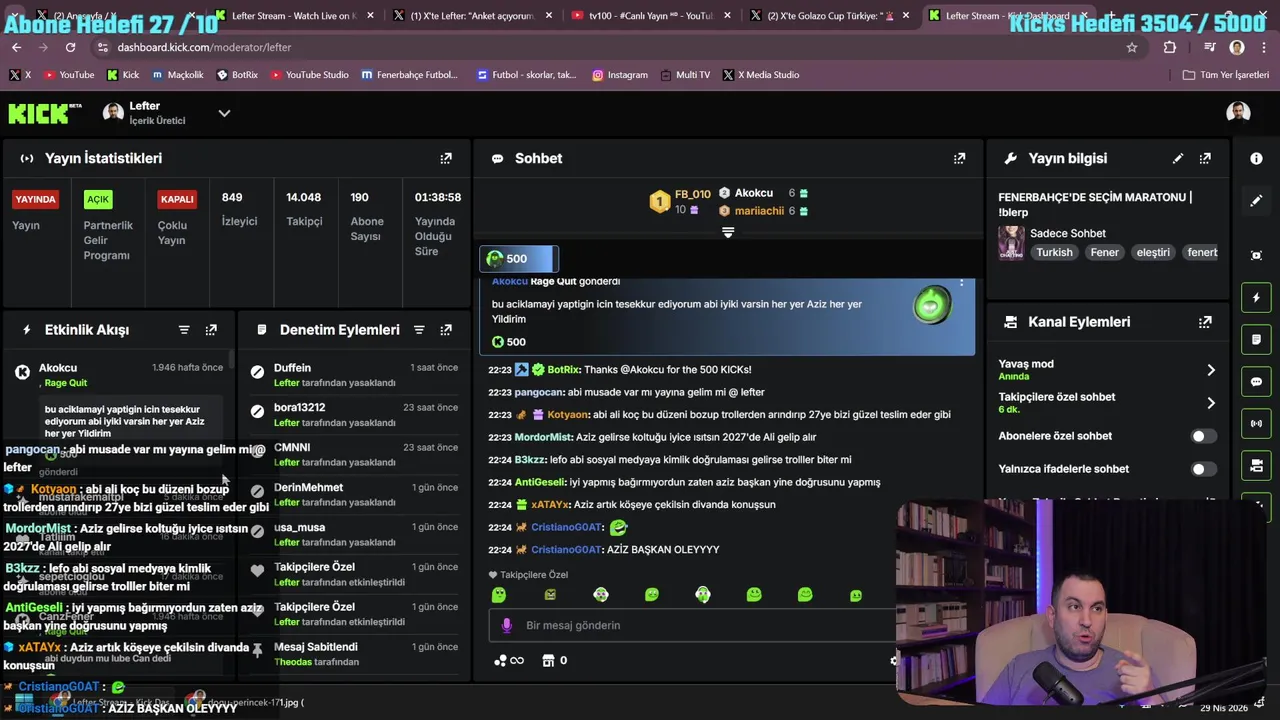The width and height of the screenshot is (1280, 720).
Task: Click the Sadece Sohbet category thumbnail
Action: tap(1011, 243)
